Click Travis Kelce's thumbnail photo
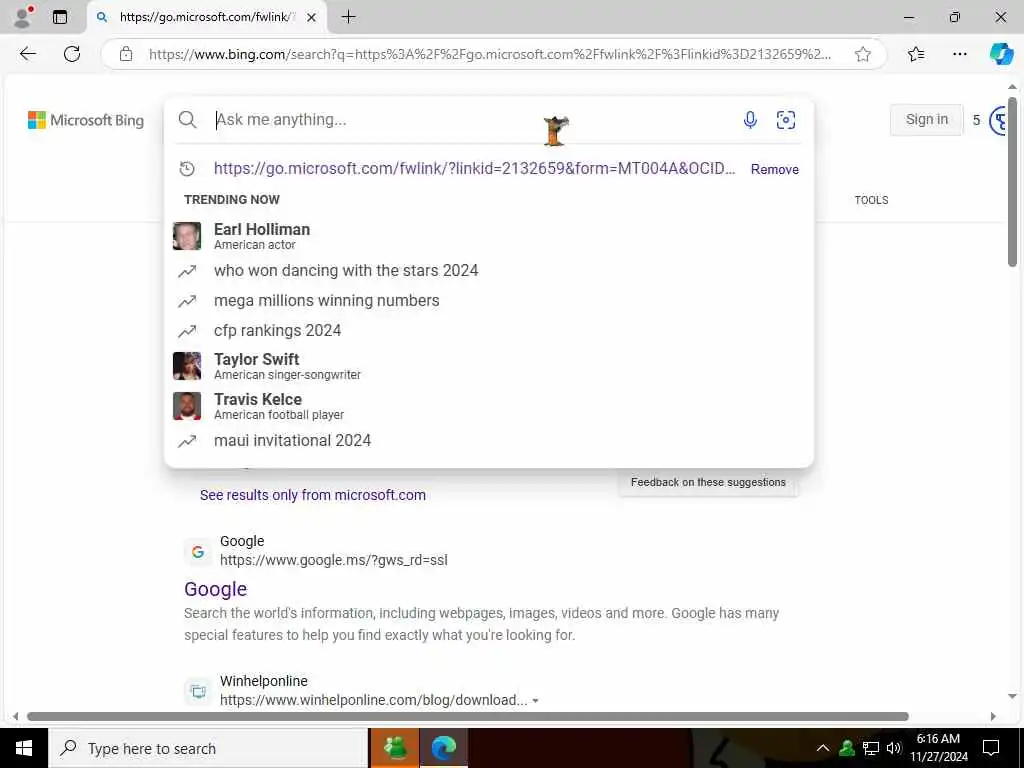This screenshot has width=1024, height=768. (187, 406)
